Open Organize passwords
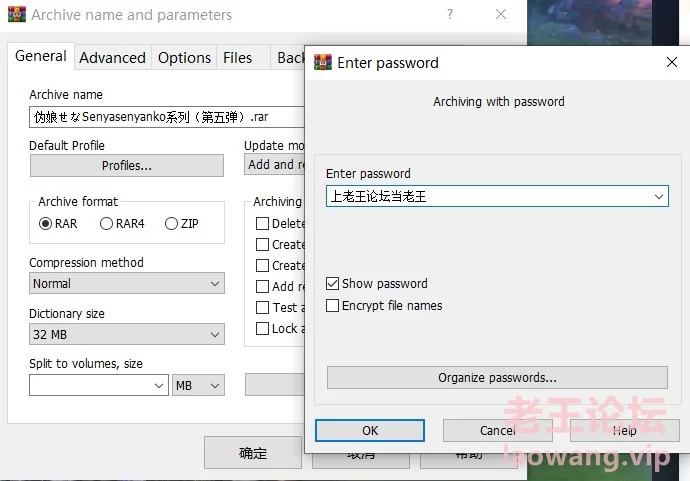Screen dimensions: 690x481 [497, 378]
